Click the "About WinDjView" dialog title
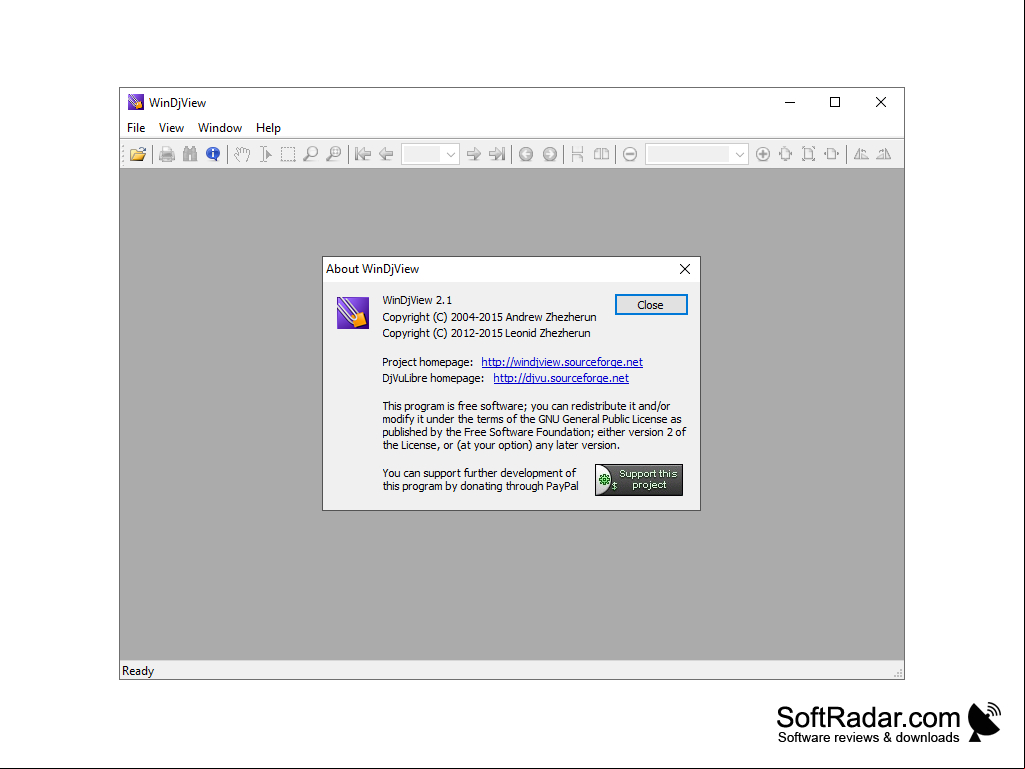Viewport: 1025px width, 769px height. [x=373, y=269]
